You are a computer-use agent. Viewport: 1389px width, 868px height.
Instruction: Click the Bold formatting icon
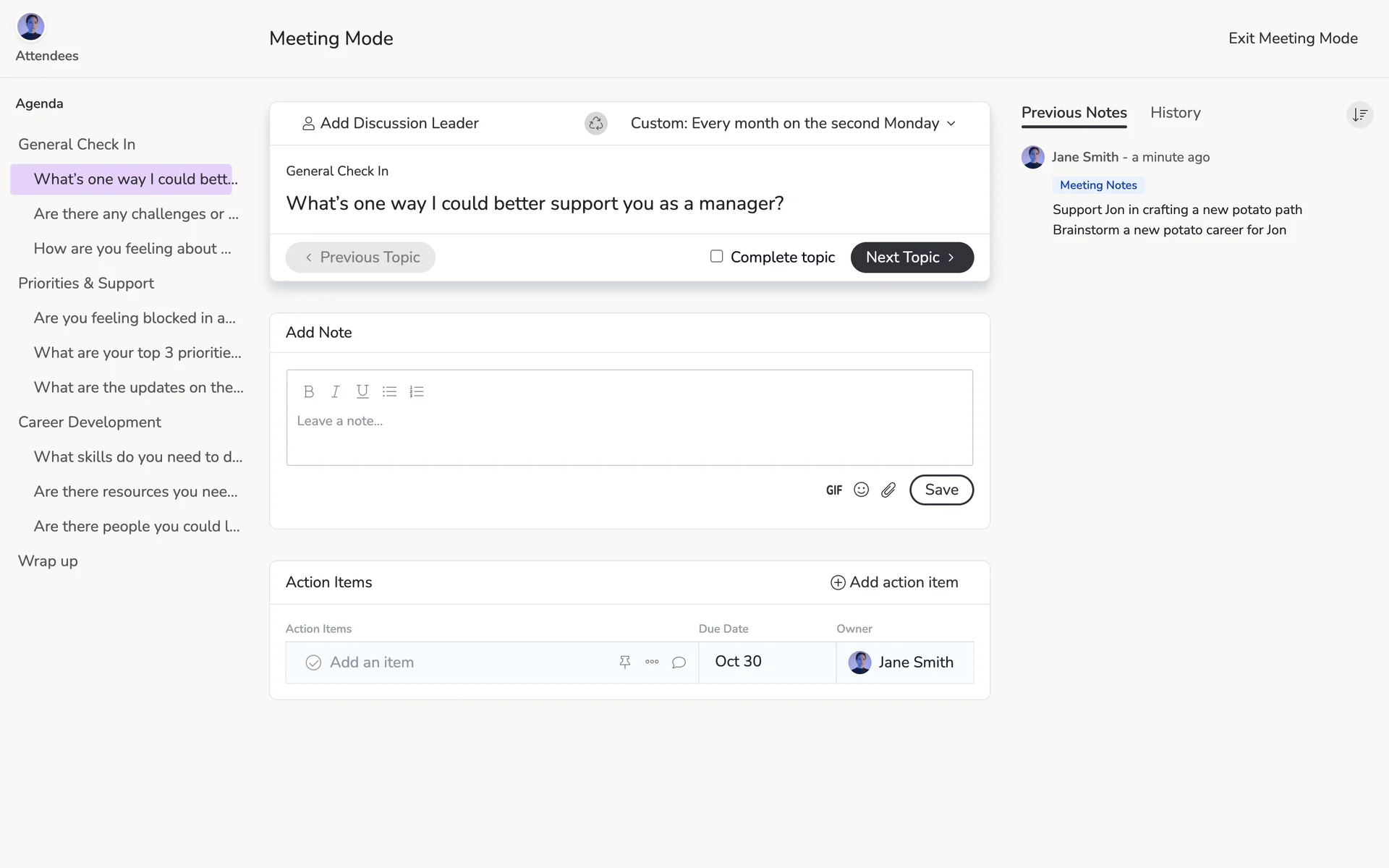pyautogui.click(x=309, y=391)
